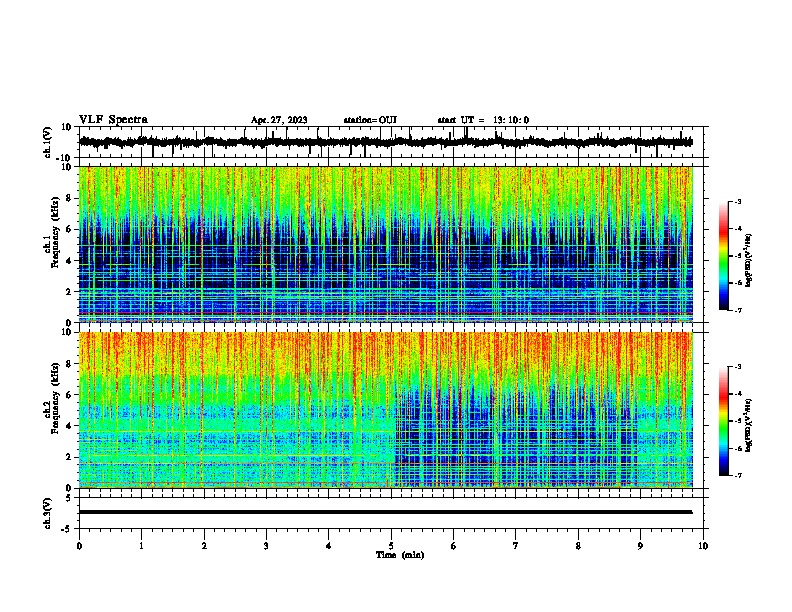
Task: Click the "ch.3(V)" axis label
Action: pyautogui.click(x=48, y=513)
